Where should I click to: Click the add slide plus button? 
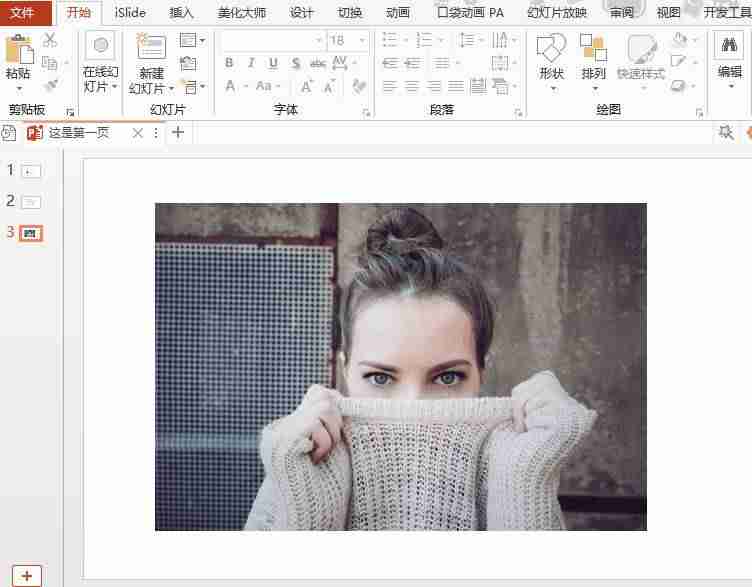tap(27, 576)
